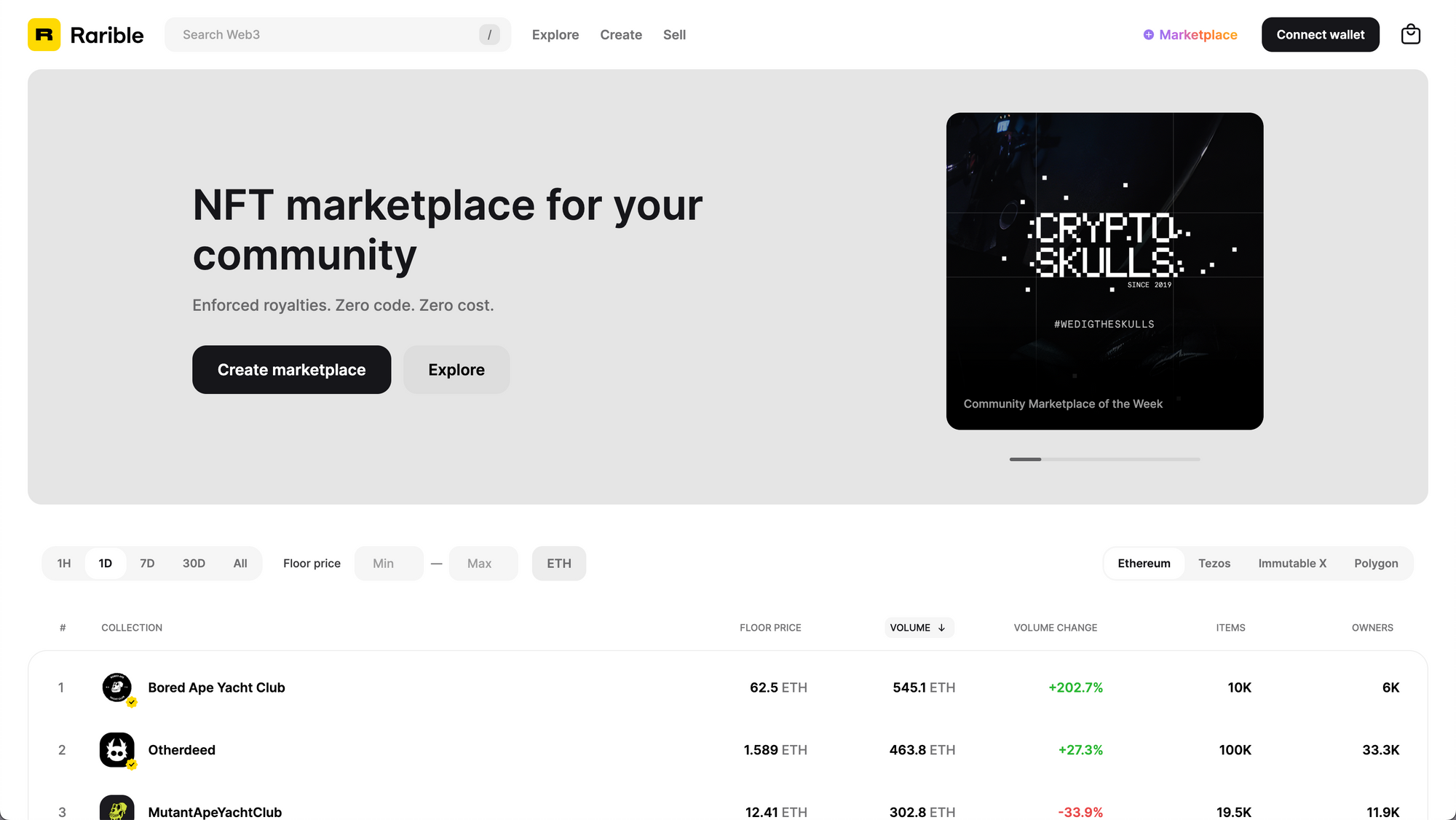This screenshot has width=1456, height=820.
Task: Click the Otherdeed collection avatar icon
Action: point(116,750)
